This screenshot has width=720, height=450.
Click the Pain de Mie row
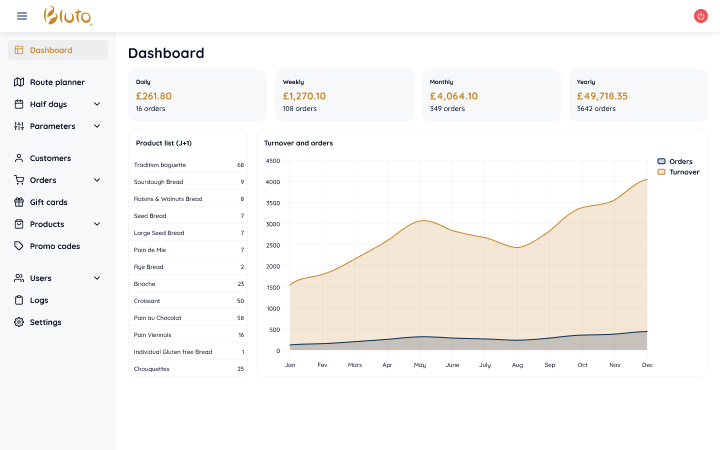tap(188, 250)
